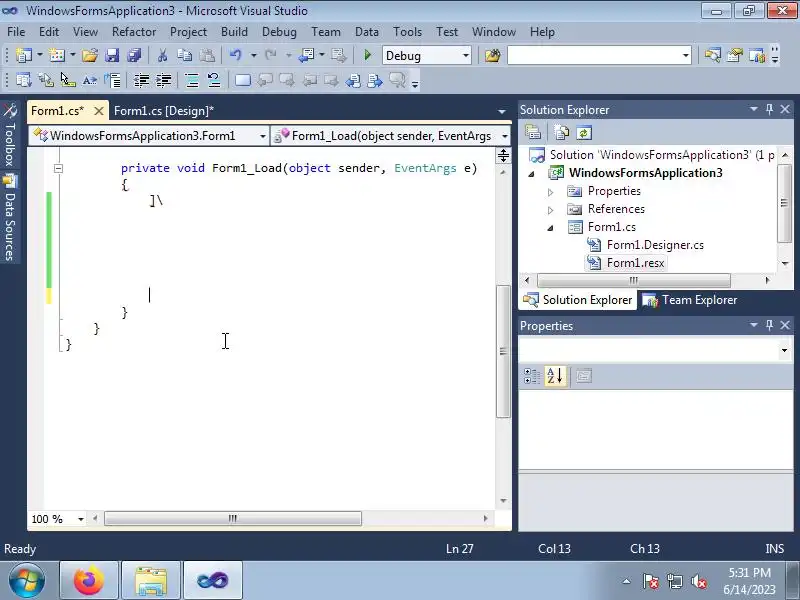Click the editor horizontal scrollbar thumb
The width and height of the screenshot is (800, 600).
coord(233,518)
